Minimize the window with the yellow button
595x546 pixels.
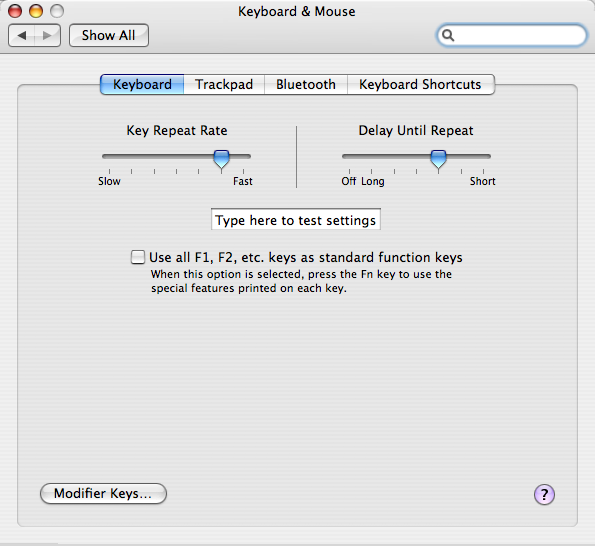point(36,11)
